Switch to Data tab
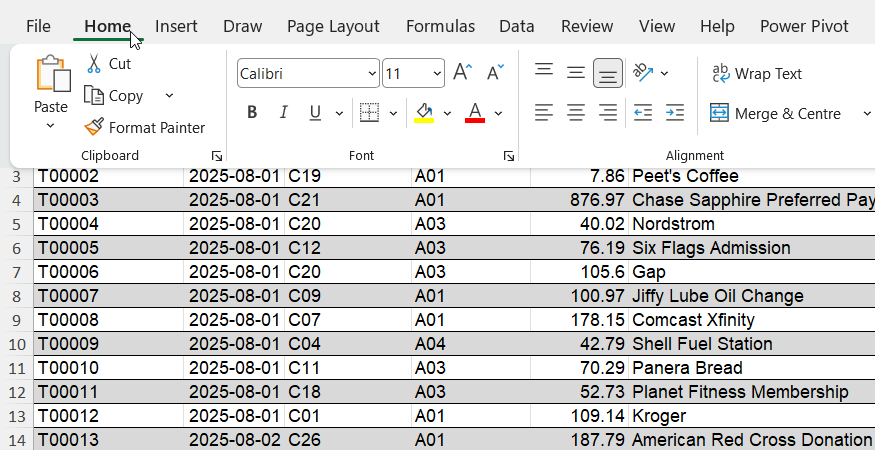The image size is (875, 450). tap(517, 26)
